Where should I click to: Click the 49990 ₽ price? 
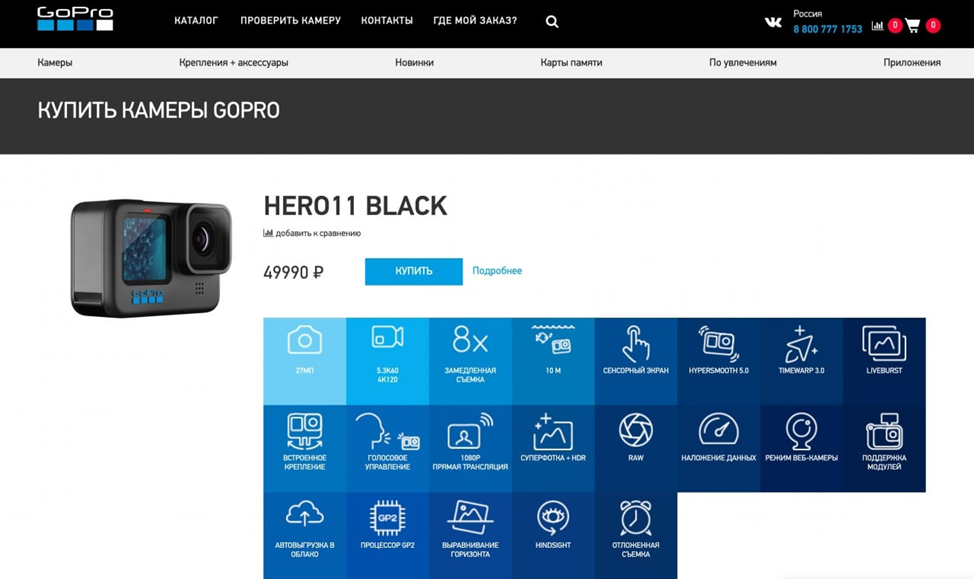(293, 272)
